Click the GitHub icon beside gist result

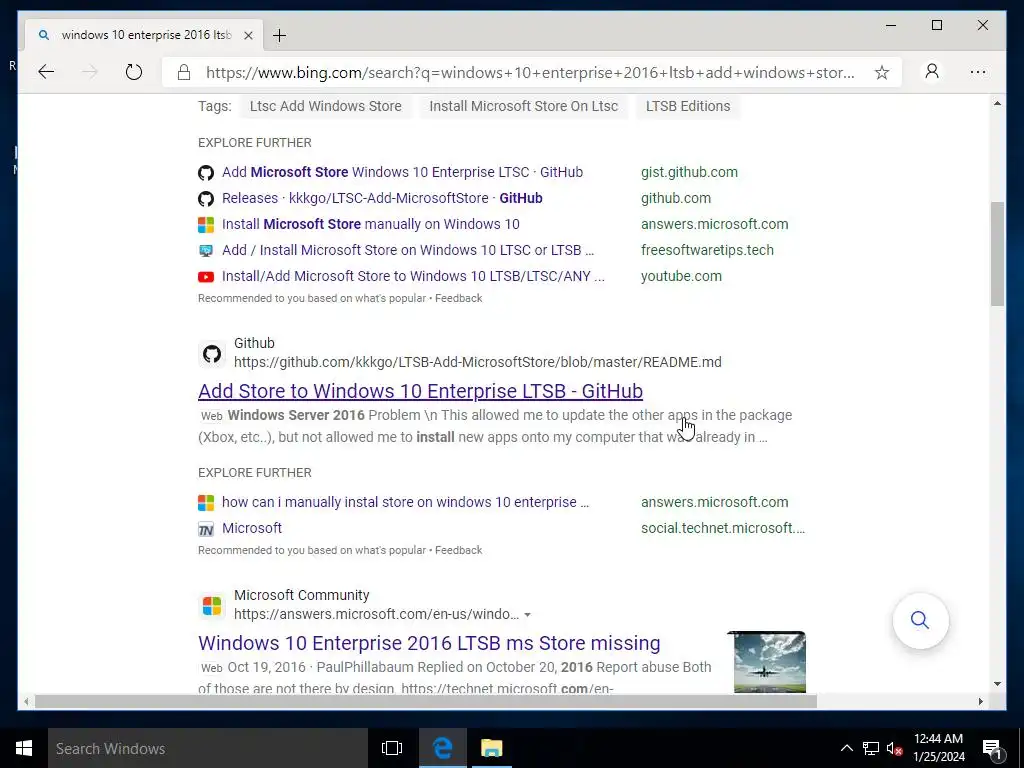pyautogui.click(x=206, y=172)
